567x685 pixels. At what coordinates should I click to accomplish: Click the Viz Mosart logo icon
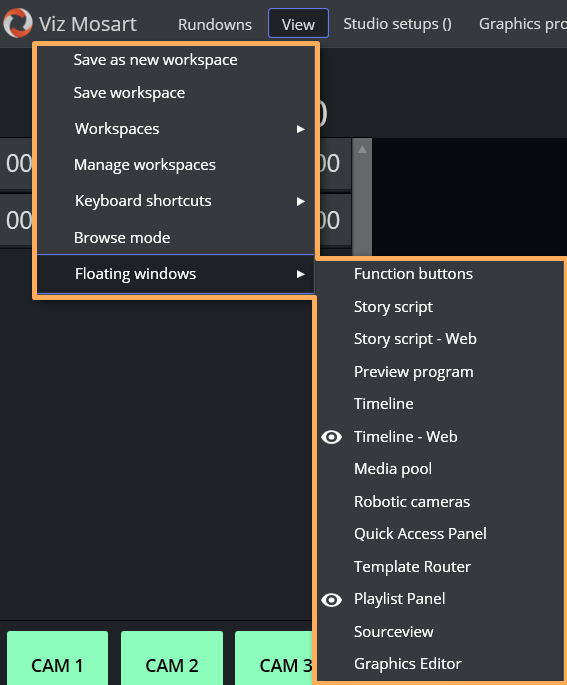[18, 23]
